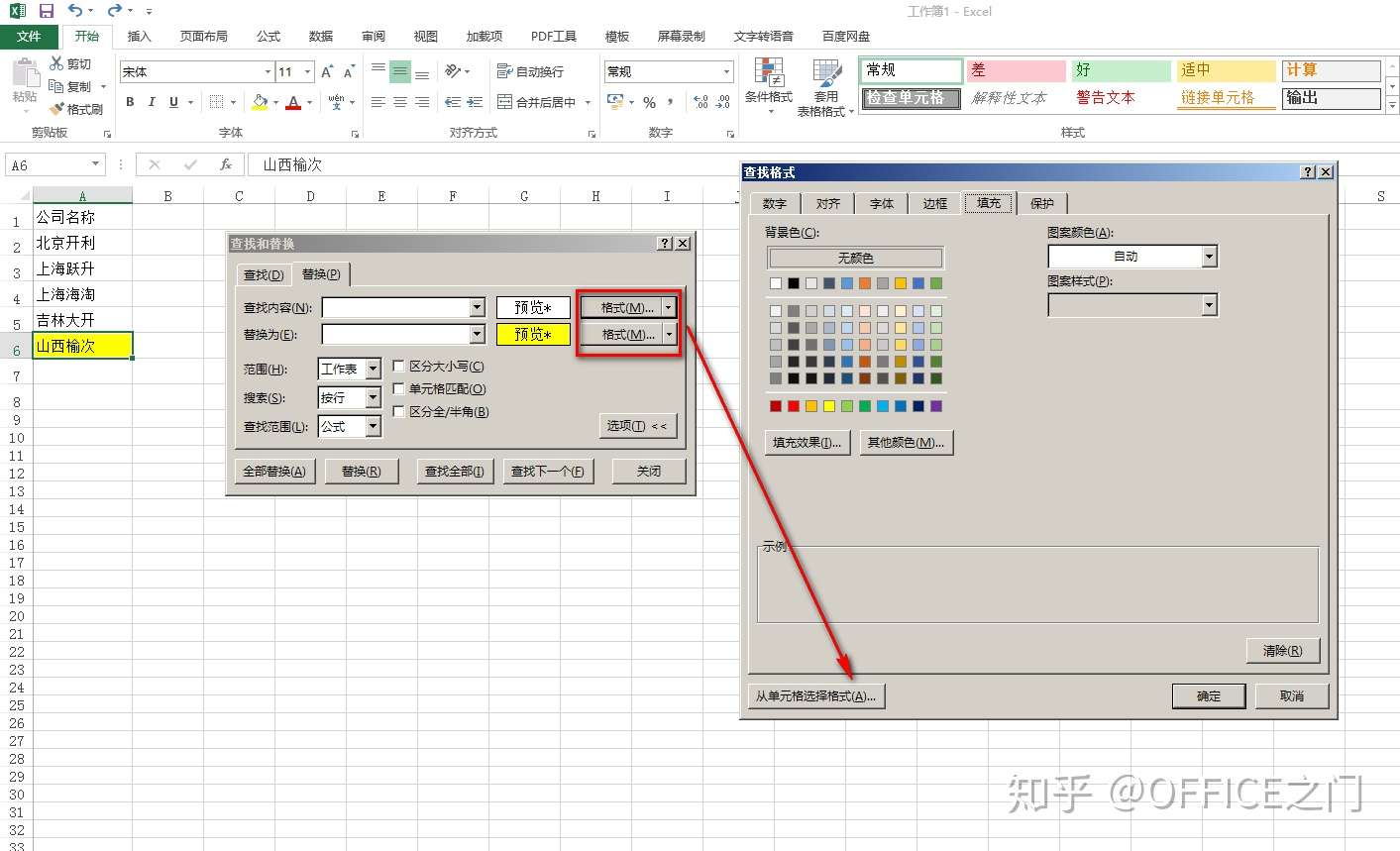Screen dimensions: 1400x851
Task: Click the 填充效果 button
Action: (807, 443)
